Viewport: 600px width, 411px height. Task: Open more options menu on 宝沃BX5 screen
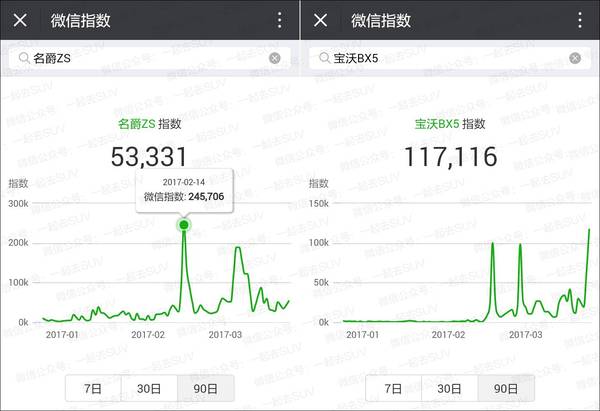580,20
